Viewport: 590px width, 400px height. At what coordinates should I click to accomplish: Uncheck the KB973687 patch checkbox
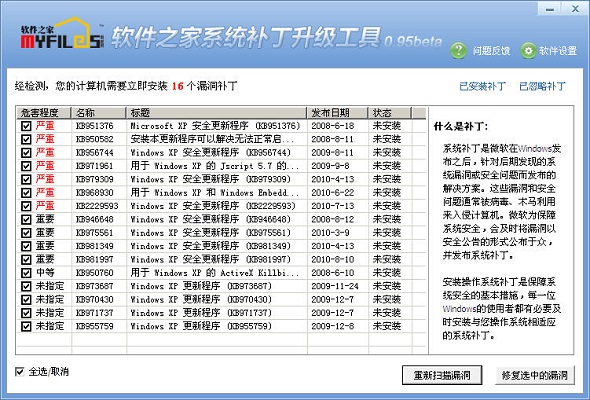(26, 286)
